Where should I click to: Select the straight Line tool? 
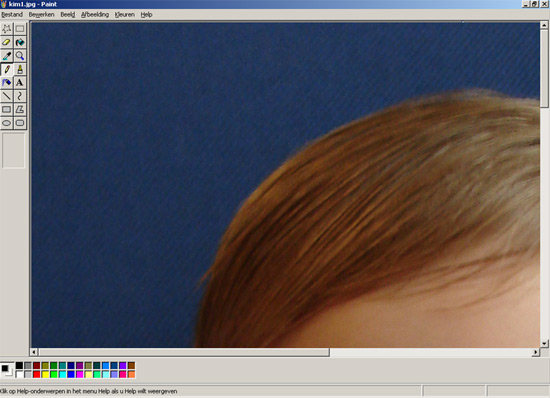[x=7, y=96]
